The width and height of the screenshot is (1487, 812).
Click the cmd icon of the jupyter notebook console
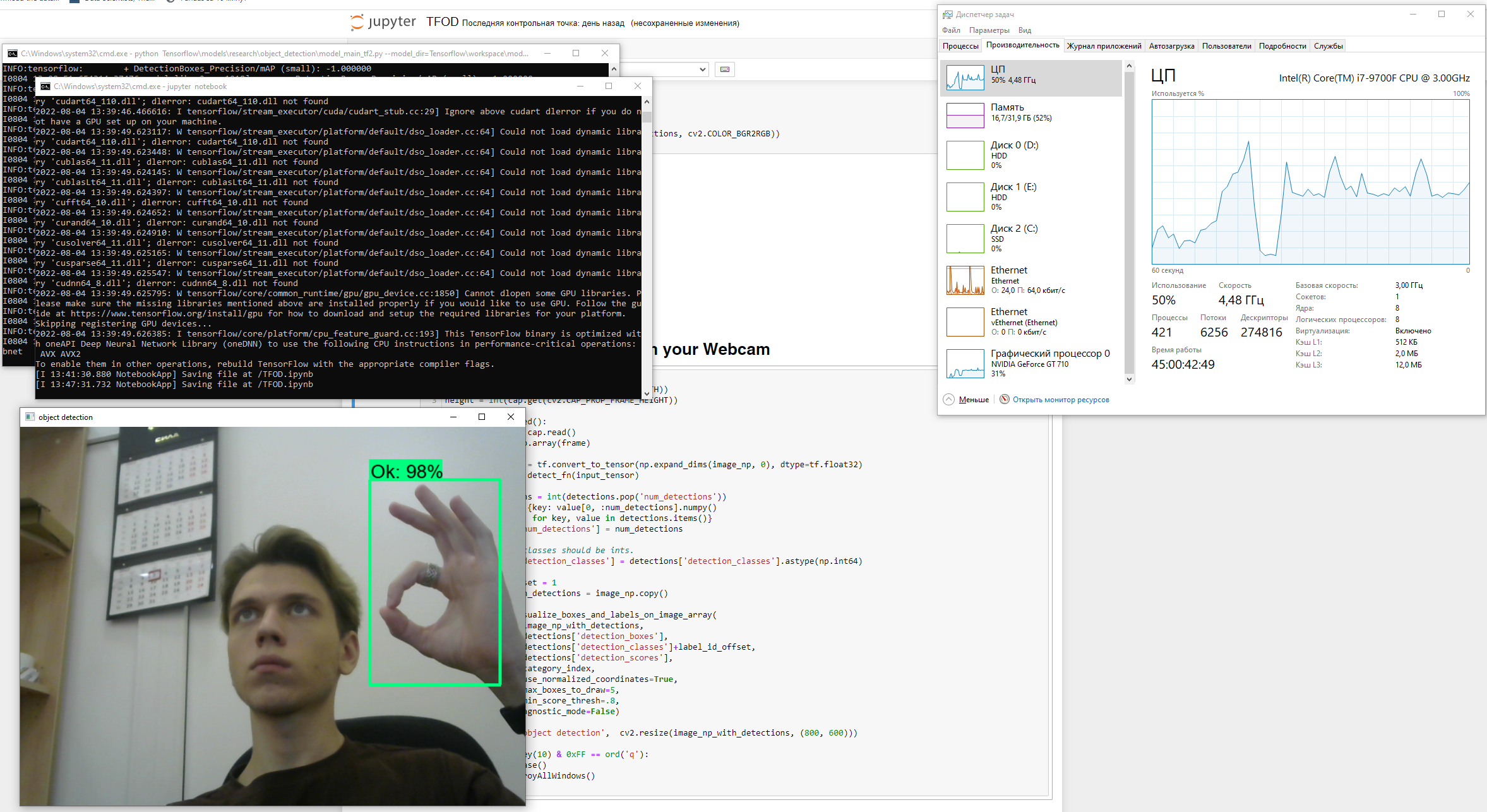point(45,87)
